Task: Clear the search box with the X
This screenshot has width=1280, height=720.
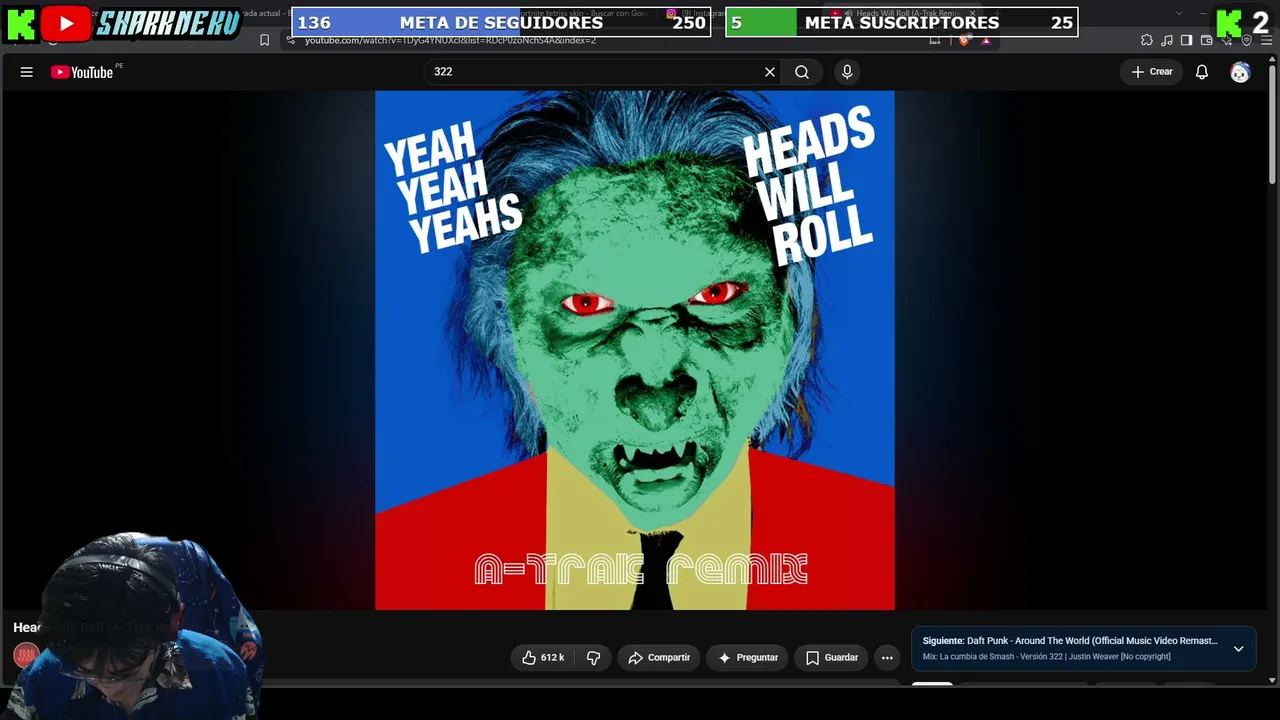Action: pyautogui.click(x=770, y=72)
